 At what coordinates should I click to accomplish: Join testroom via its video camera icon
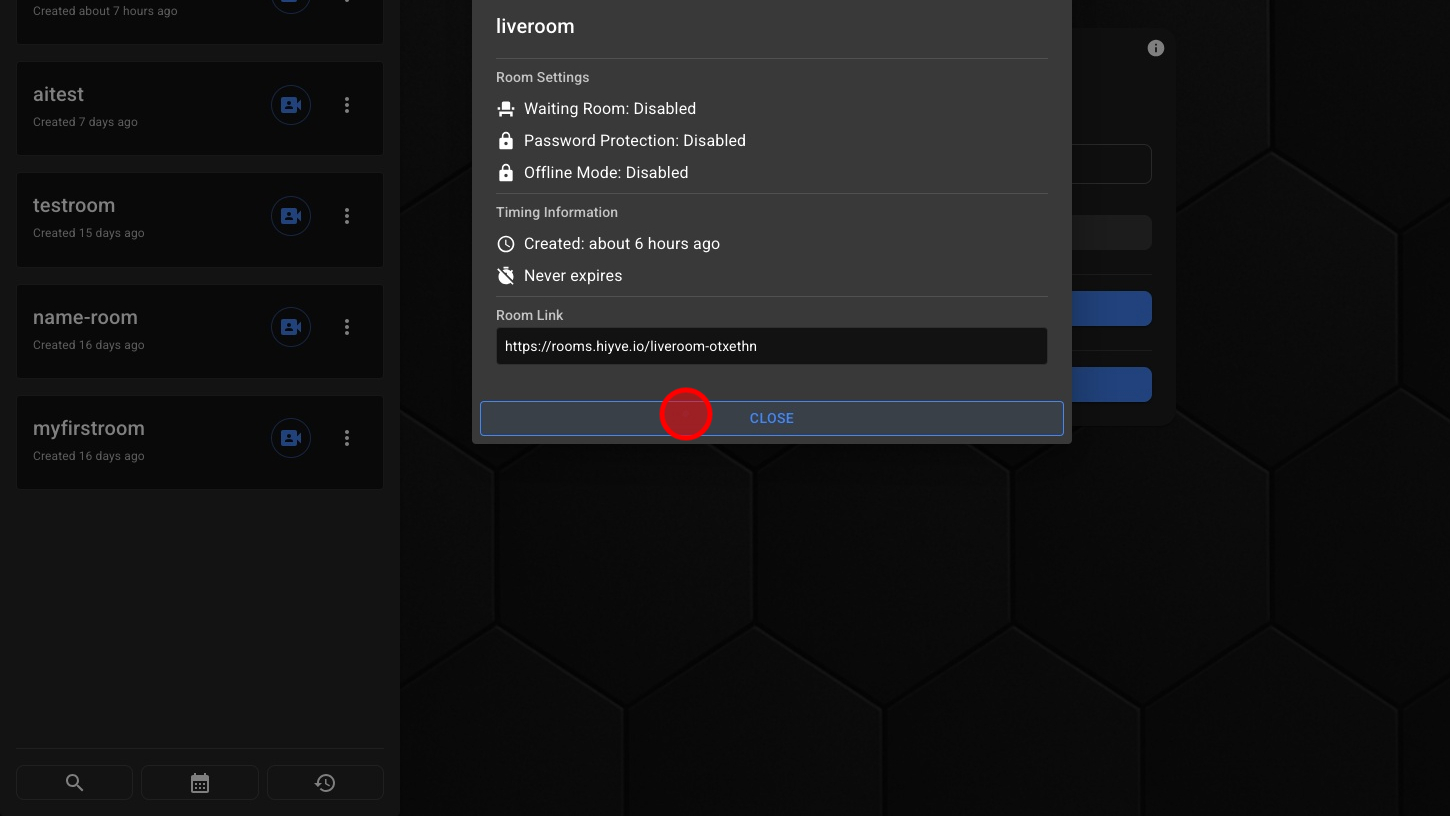(291, 216)
